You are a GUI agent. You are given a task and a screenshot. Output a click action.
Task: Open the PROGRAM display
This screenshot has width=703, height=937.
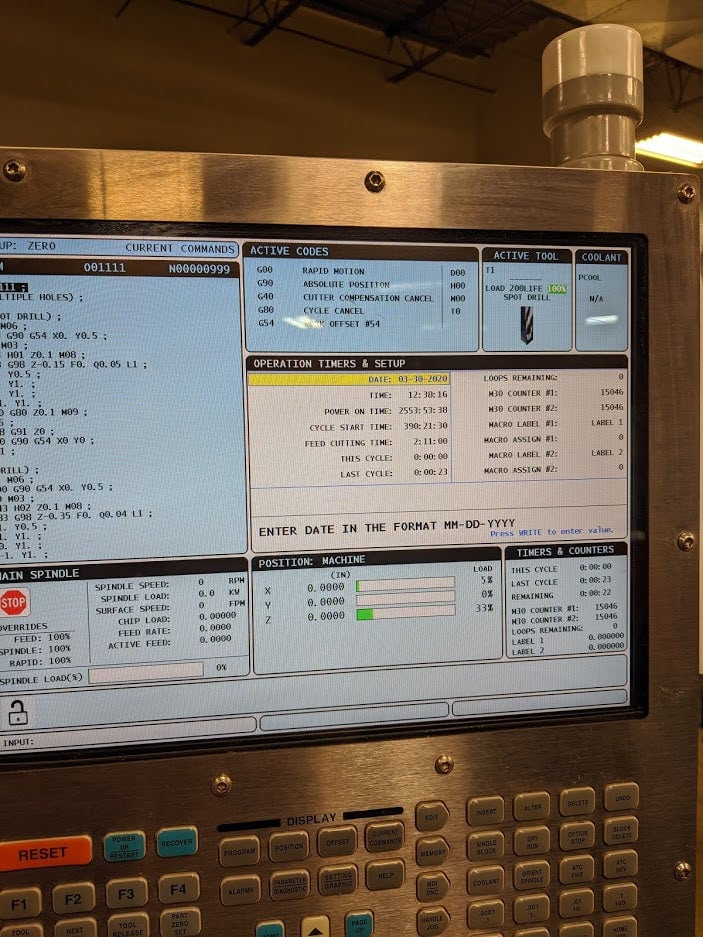pyautogui.click(x=239, y=851)
